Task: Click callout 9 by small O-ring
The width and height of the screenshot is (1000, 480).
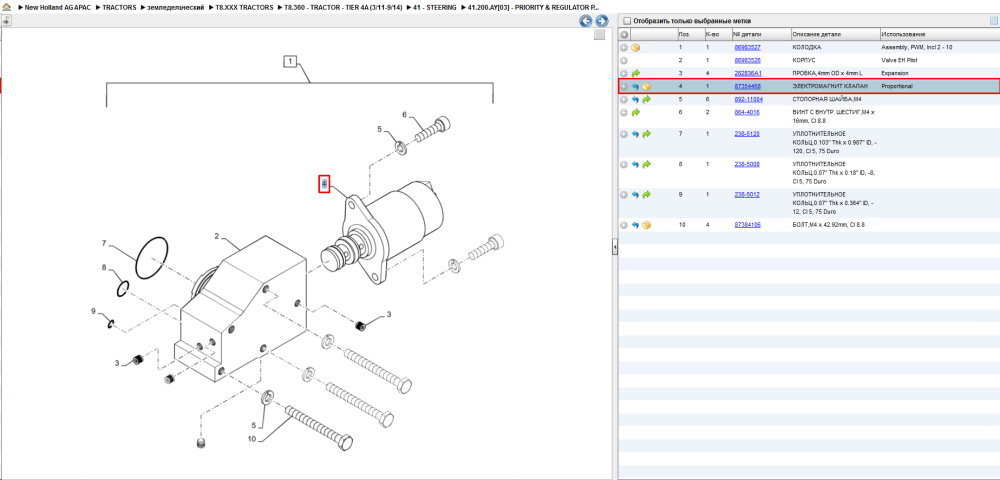Action: point(93,311)
